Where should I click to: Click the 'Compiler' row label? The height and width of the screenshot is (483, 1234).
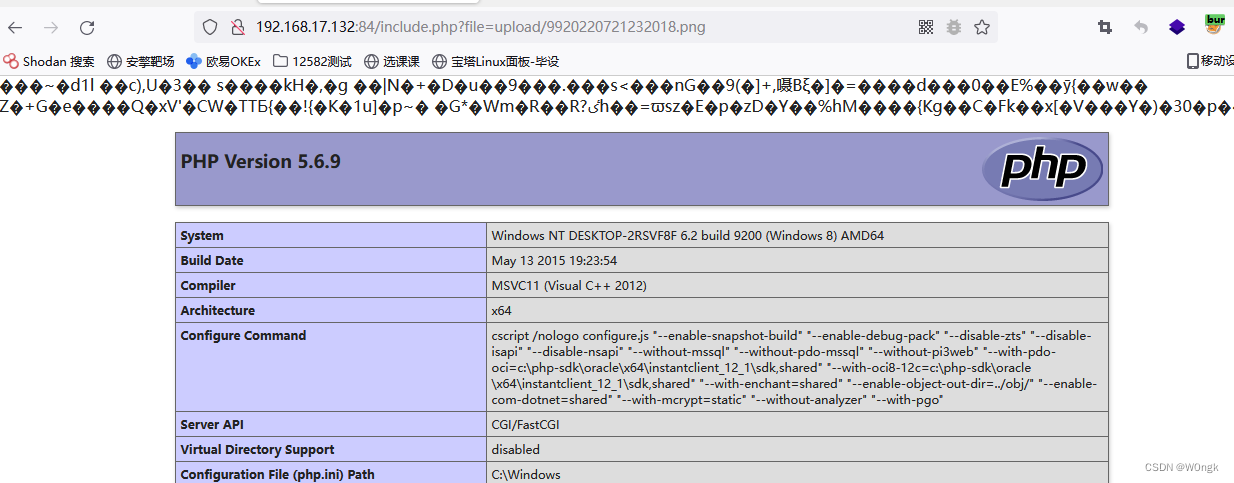(x=208, y=286)
